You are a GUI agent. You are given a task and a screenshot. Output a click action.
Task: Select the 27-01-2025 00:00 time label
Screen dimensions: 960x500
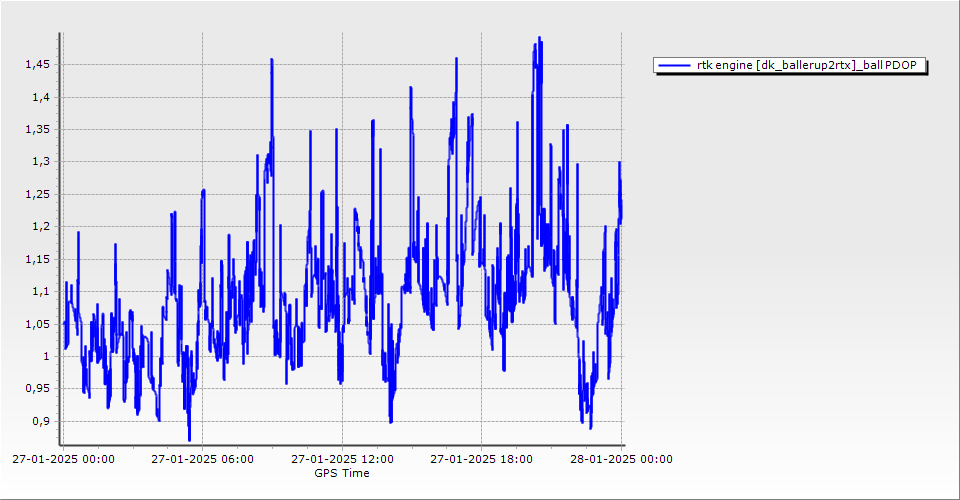point(63,459)
